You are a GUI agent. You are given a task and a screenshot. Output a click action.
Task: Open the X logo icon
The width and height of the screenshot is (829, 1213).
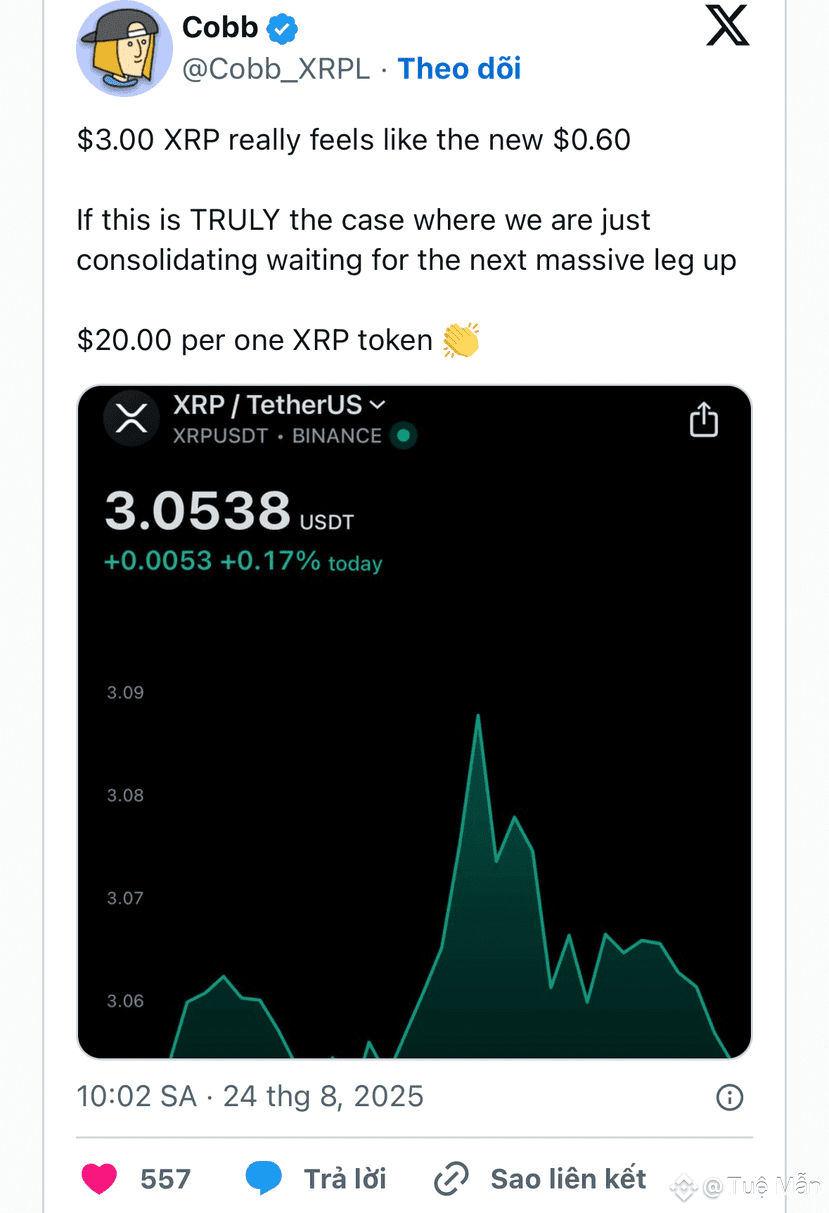click(x=727, y=26)
